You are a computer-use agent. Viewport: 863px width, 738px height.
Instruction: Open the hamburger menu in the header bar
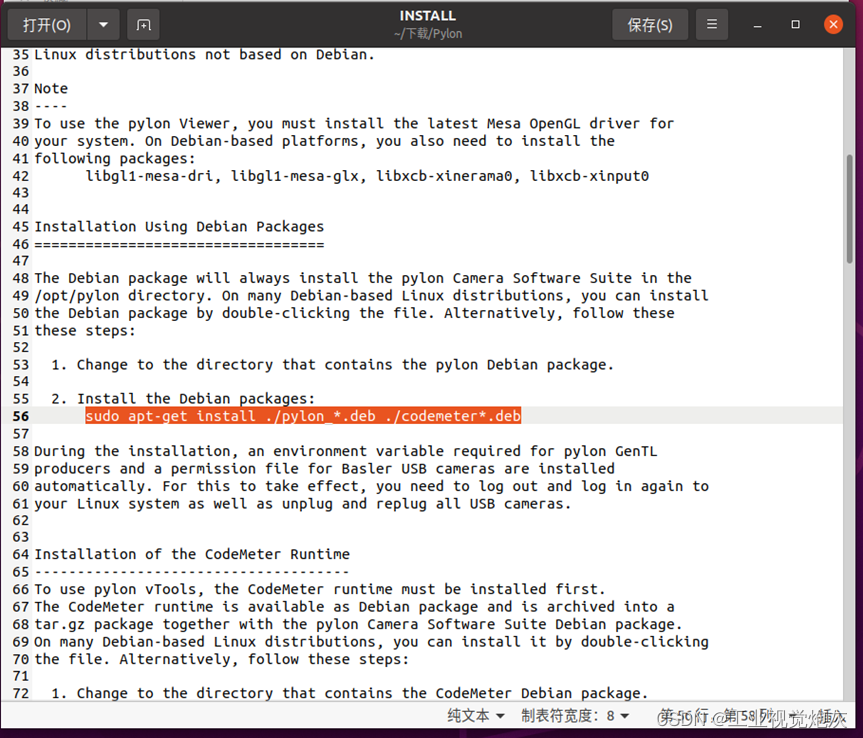pos(712,25)
